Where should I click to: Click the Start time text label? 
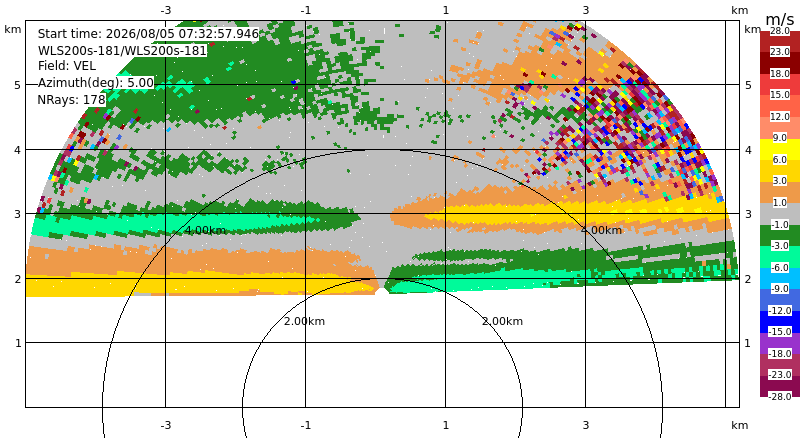[x=148, y=34]
